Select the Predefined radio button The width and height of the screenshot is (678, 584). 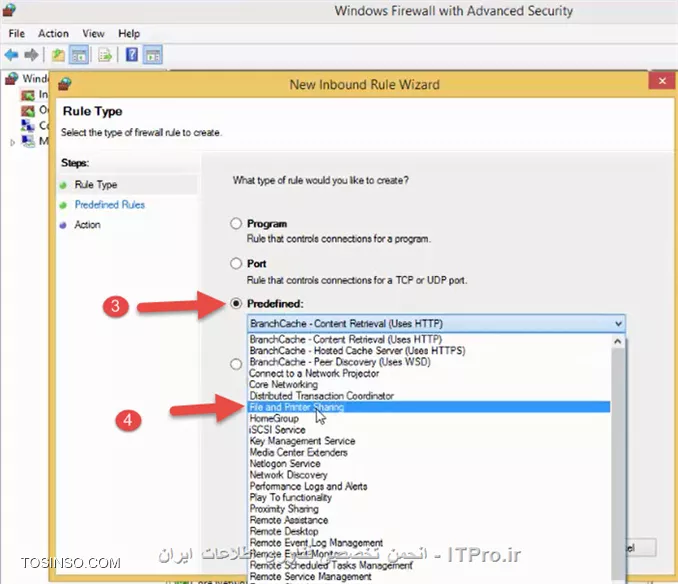(x=236, y=303)
